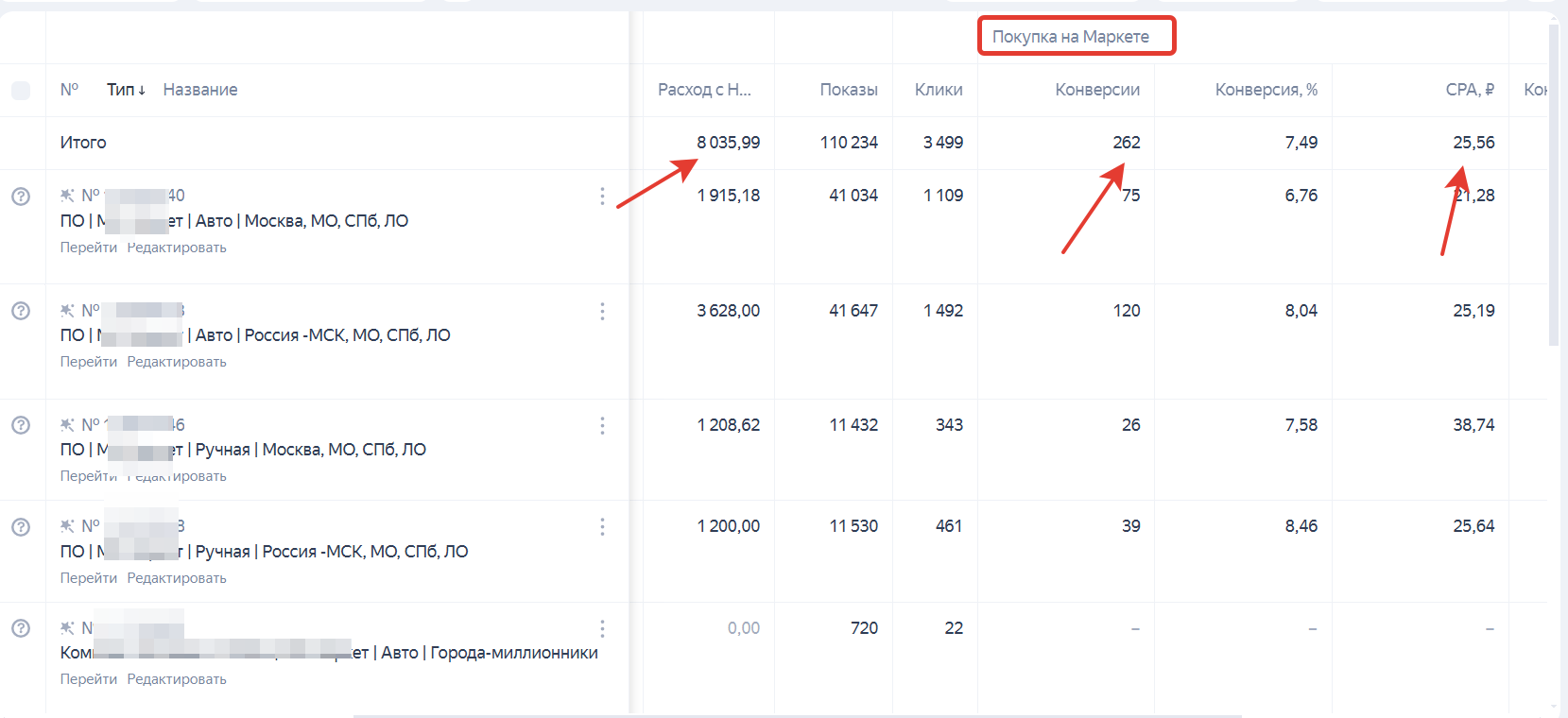1568x718 pixels.
Task: Select clicks value 1 109
Action: pos(943,196)
